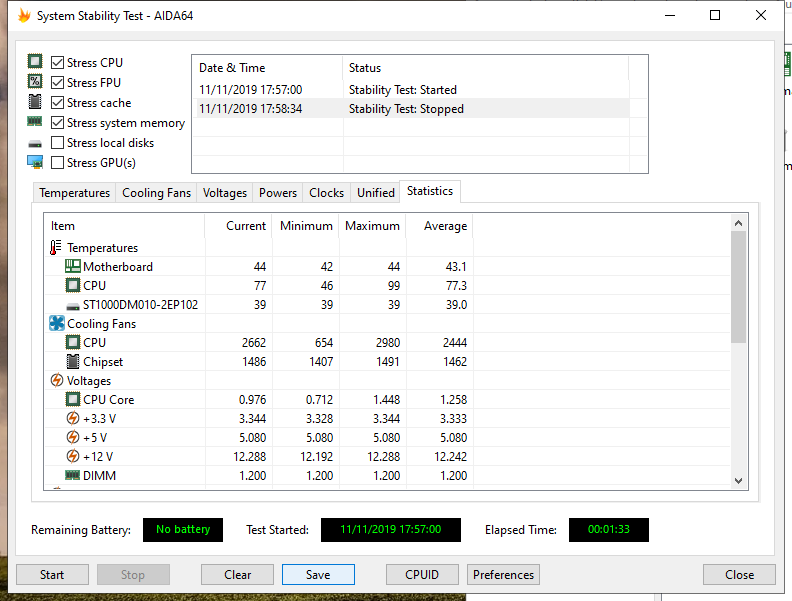Select the Stability Test: Stopped log entry
The width and height of the screenshot is (792, 601).
click(411, 109)
